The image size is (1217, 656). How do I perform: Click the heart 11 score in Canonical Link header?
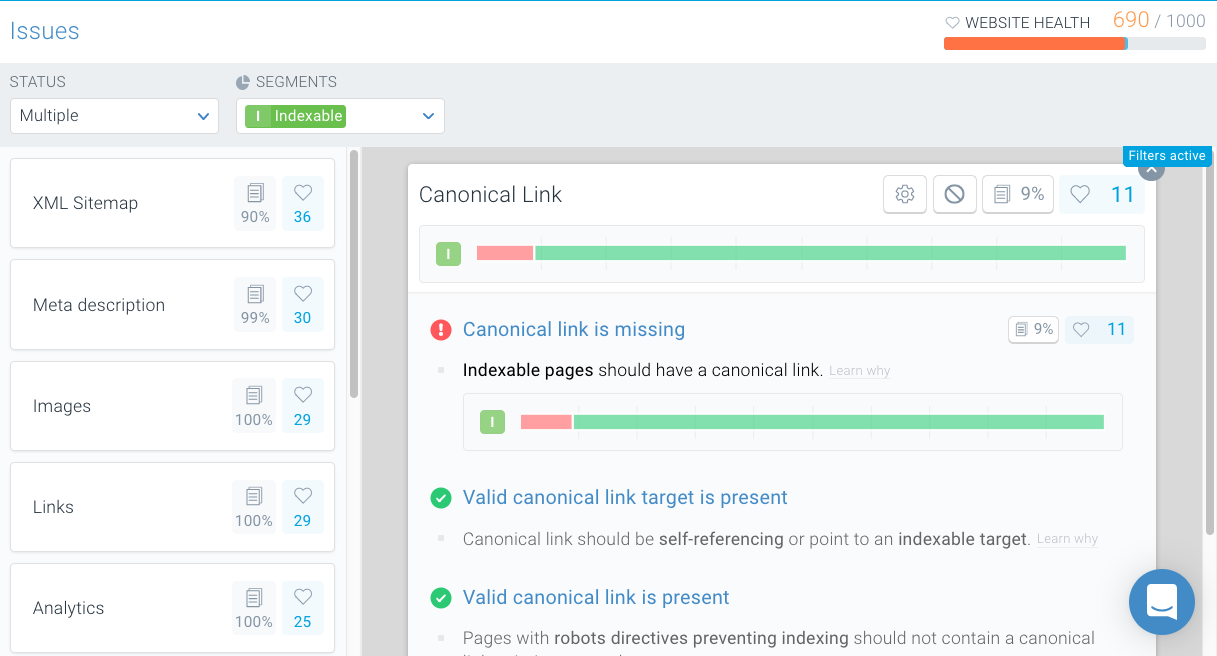tap(1102, 194)
